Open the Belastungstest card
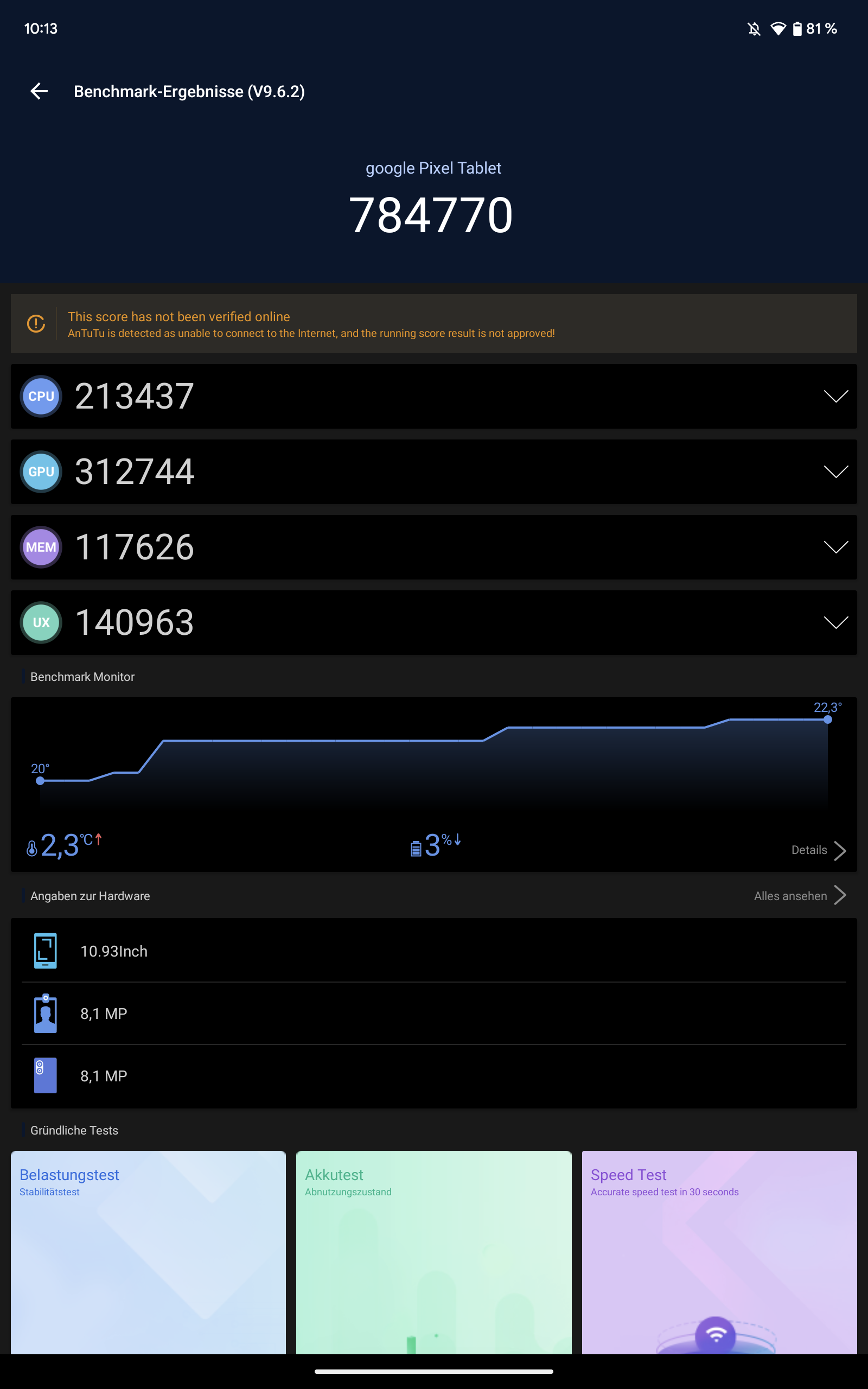This screenshot has width=868, height=1389. [x=148, y=1252]
